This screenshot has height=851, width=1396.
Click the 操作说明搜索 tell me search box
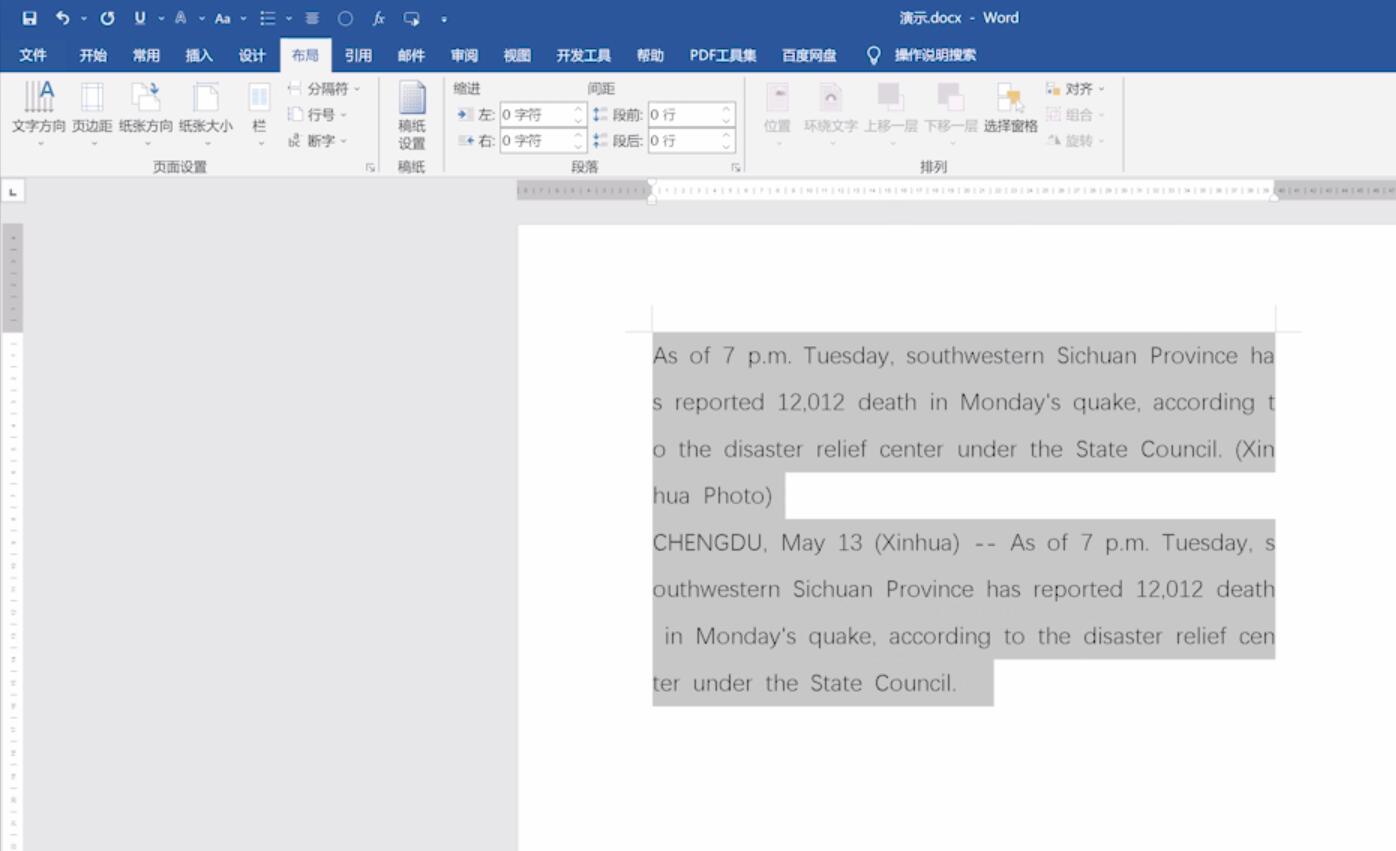[935, 55]
